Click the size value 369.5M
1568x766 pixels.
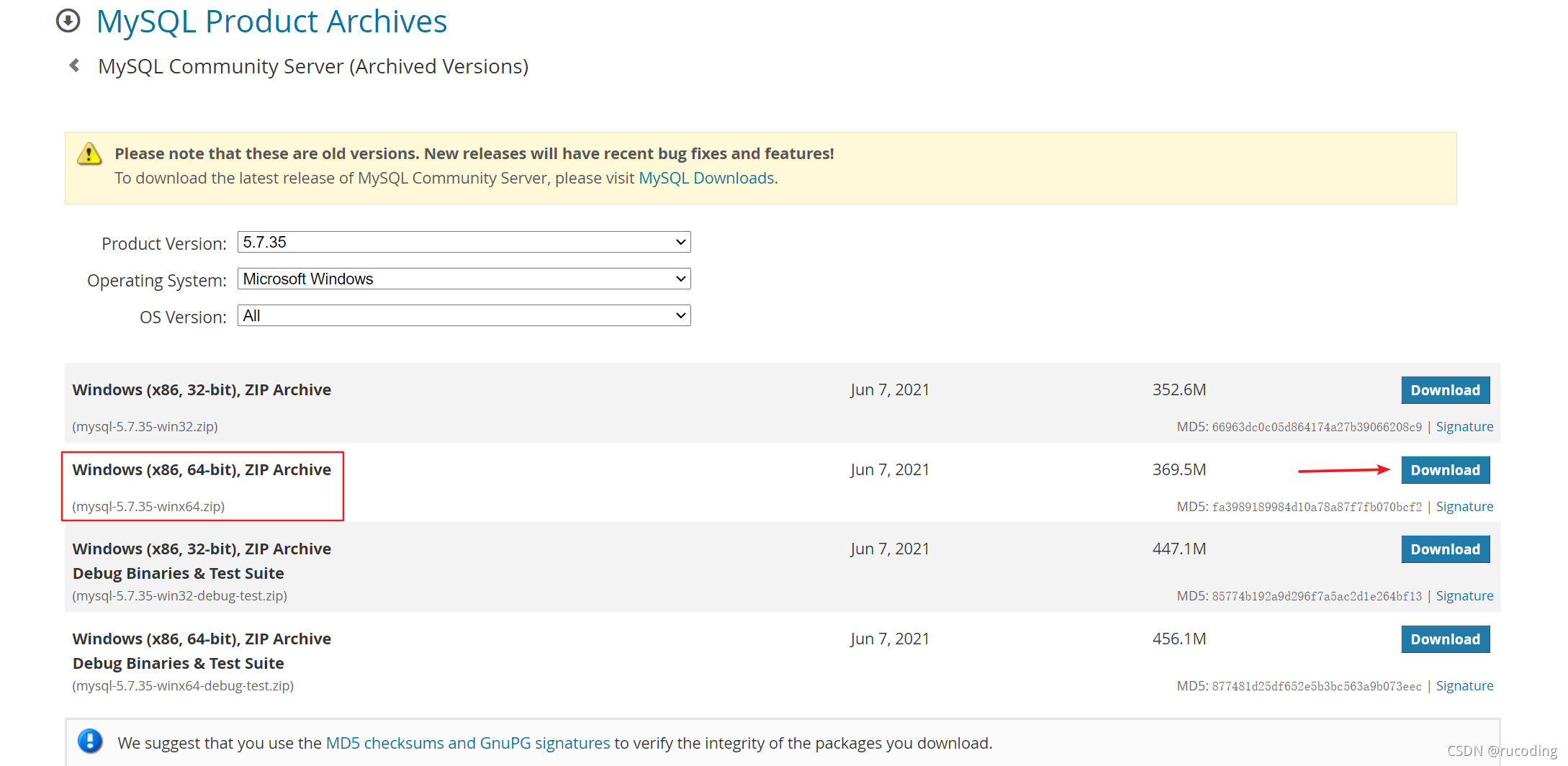point(1179,470)
